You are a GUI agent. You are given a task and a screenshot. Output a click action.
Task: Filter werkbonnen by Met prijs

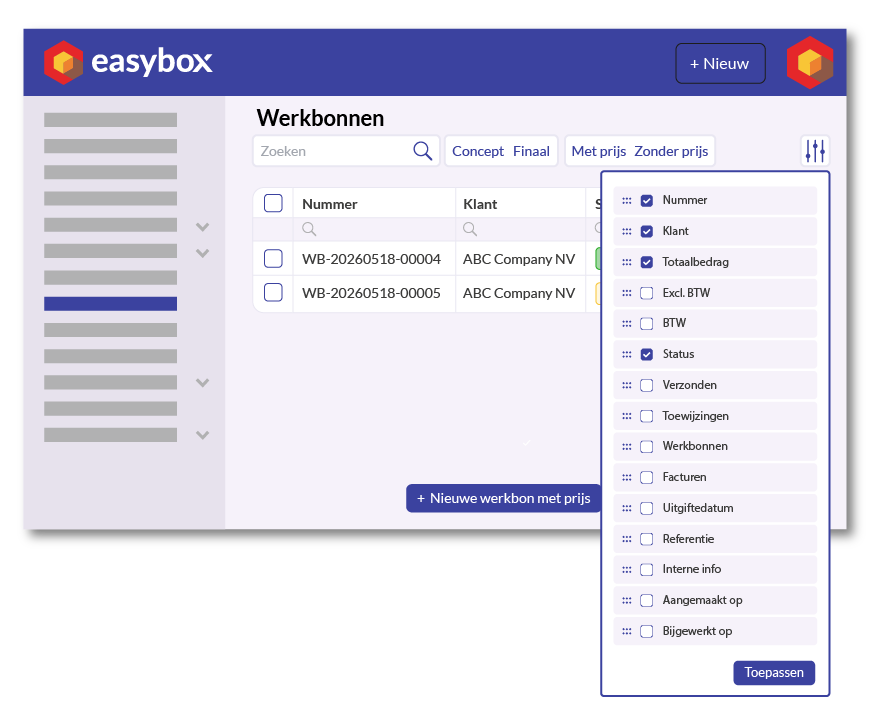[x=598, y=152]
